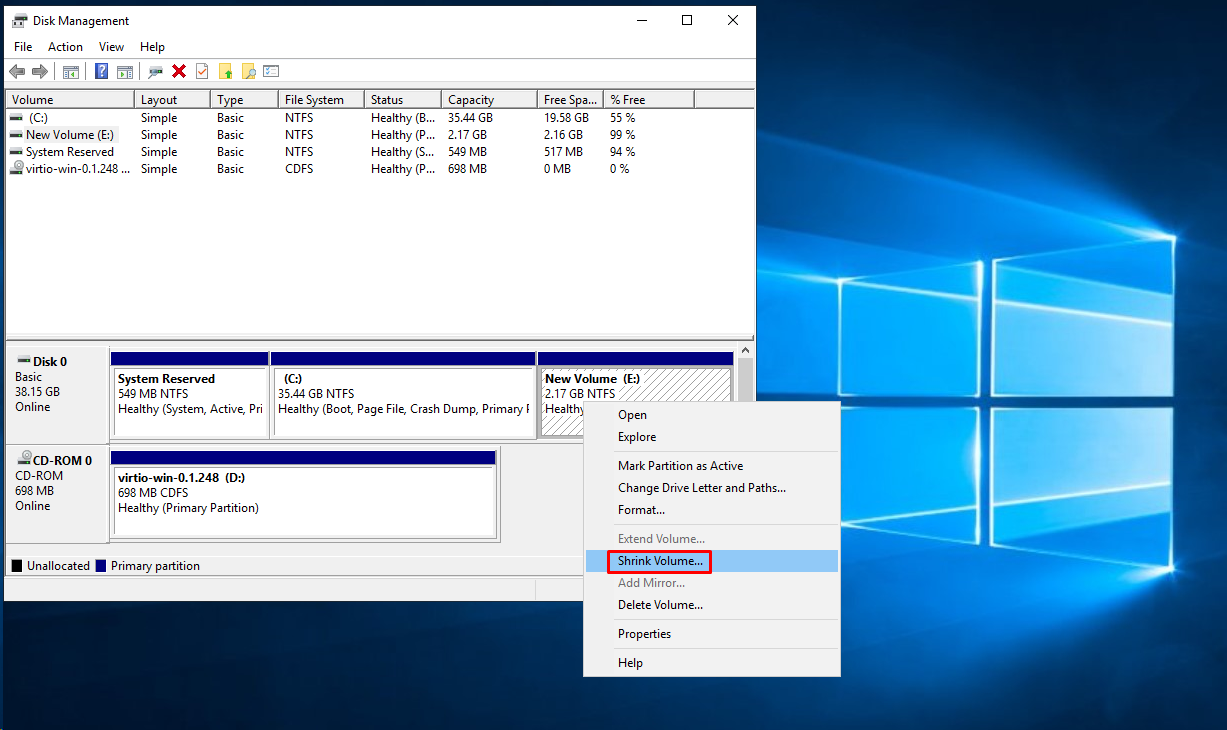Choose Delete Volume from the context menu
Image resolution: width=1227 pixels, height=730 pixels.
(661, 605)
